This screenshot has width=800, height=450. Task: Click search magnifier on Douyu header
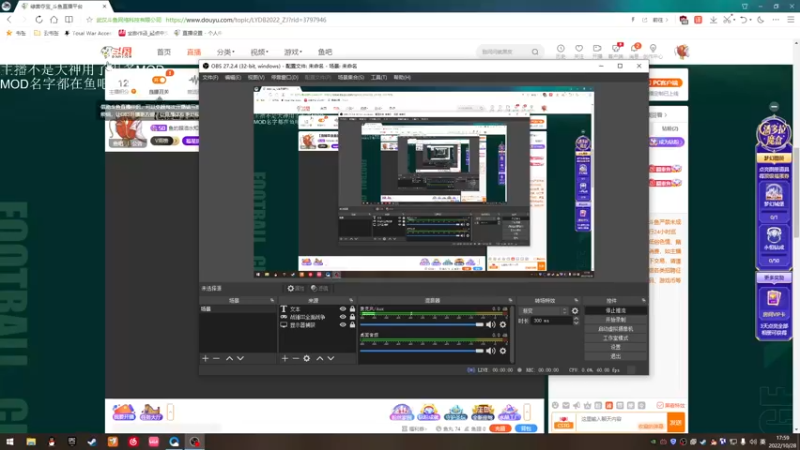535,52
